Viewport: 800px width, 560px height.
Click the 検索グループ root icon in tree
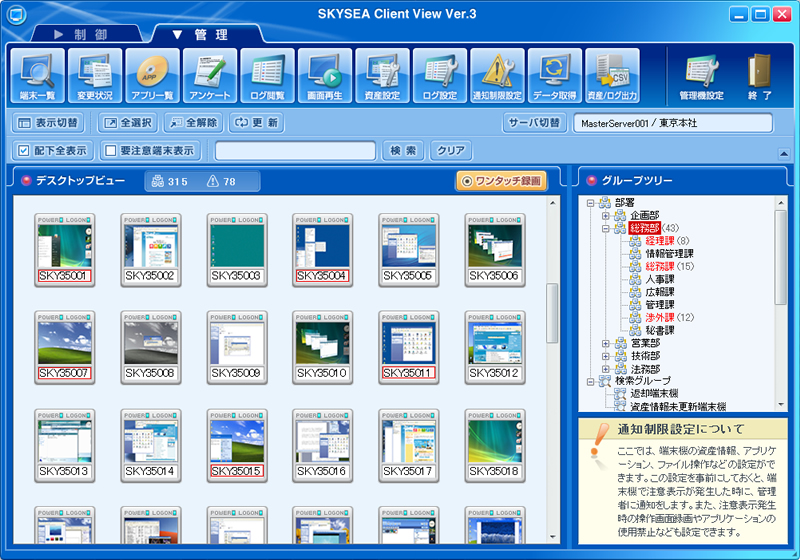(x=605, y=381)
